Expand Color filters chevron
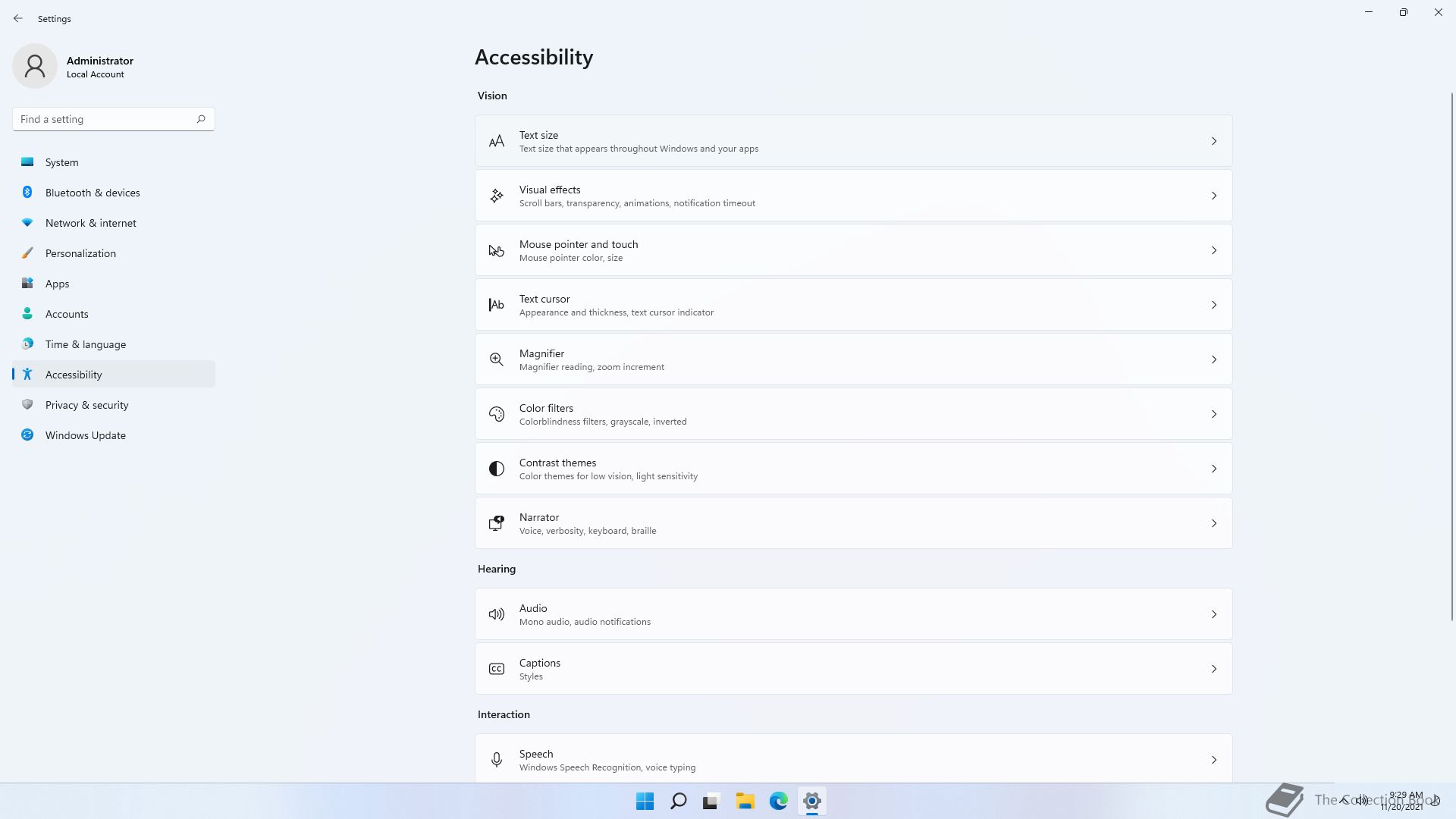This screenshot has width=1456, height=819. (x=1214, y=414)
